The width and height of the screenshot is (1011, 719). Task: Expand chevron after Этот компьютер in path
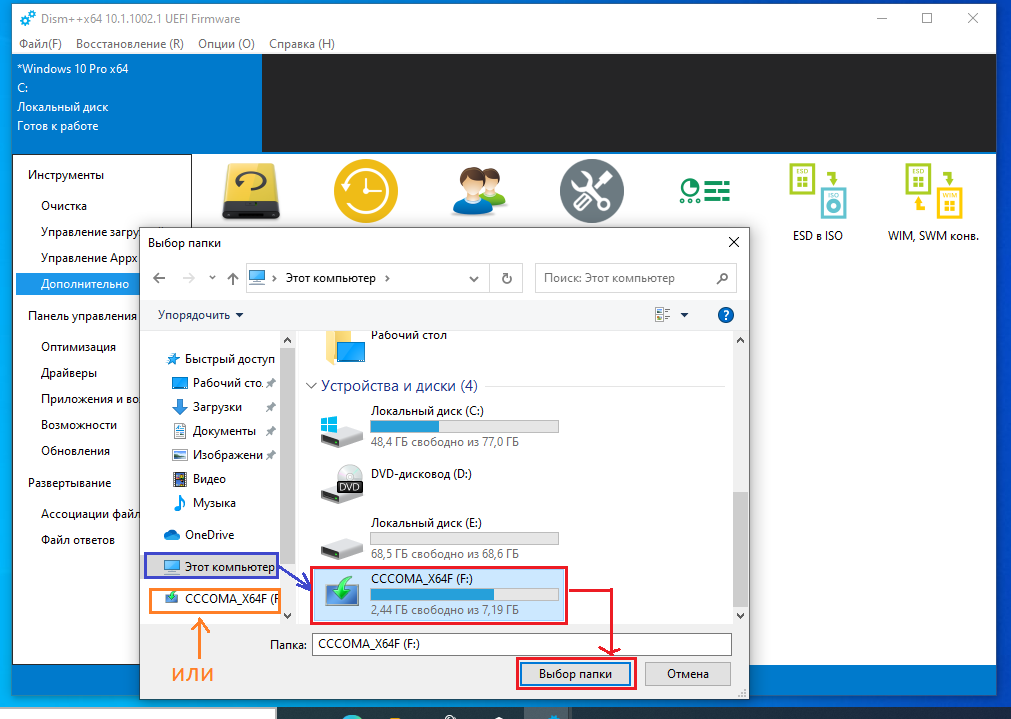[387, 278]
